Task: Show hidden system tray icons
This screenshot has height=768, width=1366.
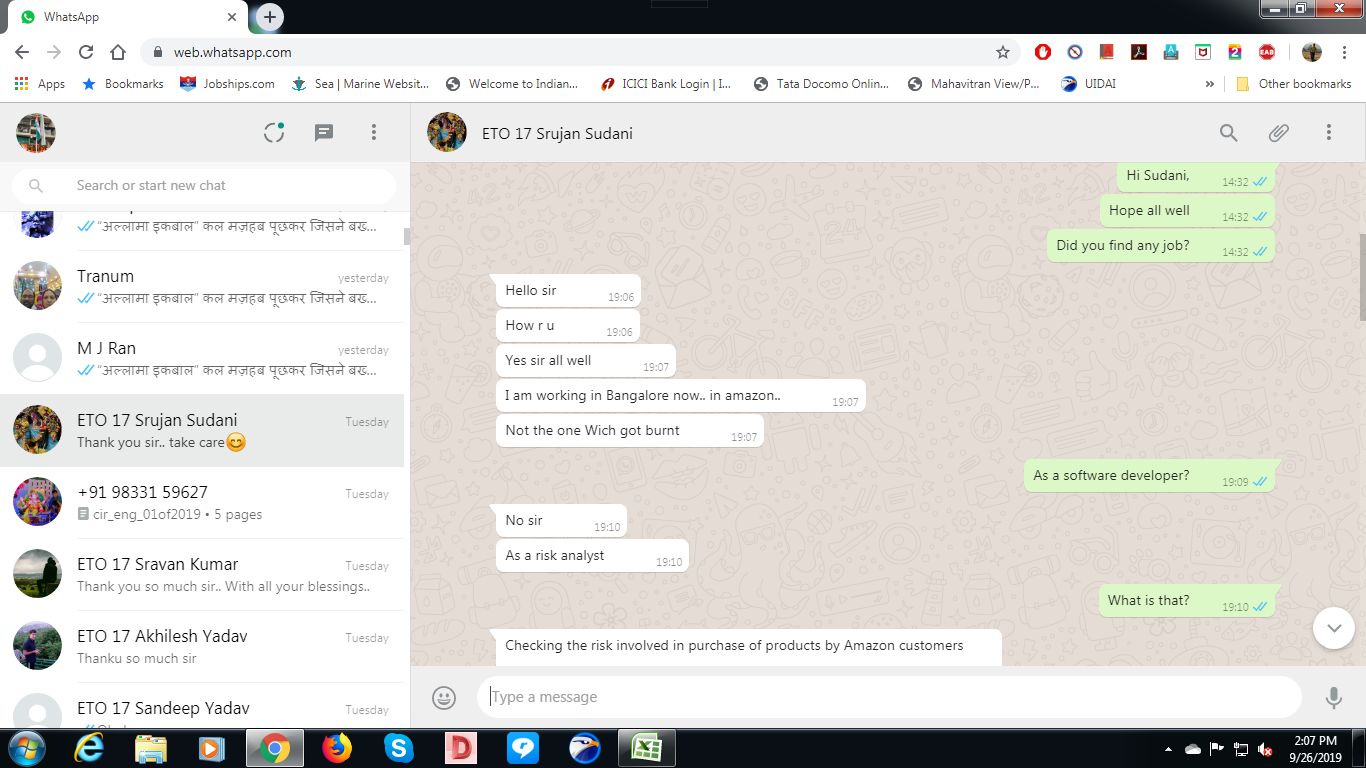Action: click(1169, 749)
